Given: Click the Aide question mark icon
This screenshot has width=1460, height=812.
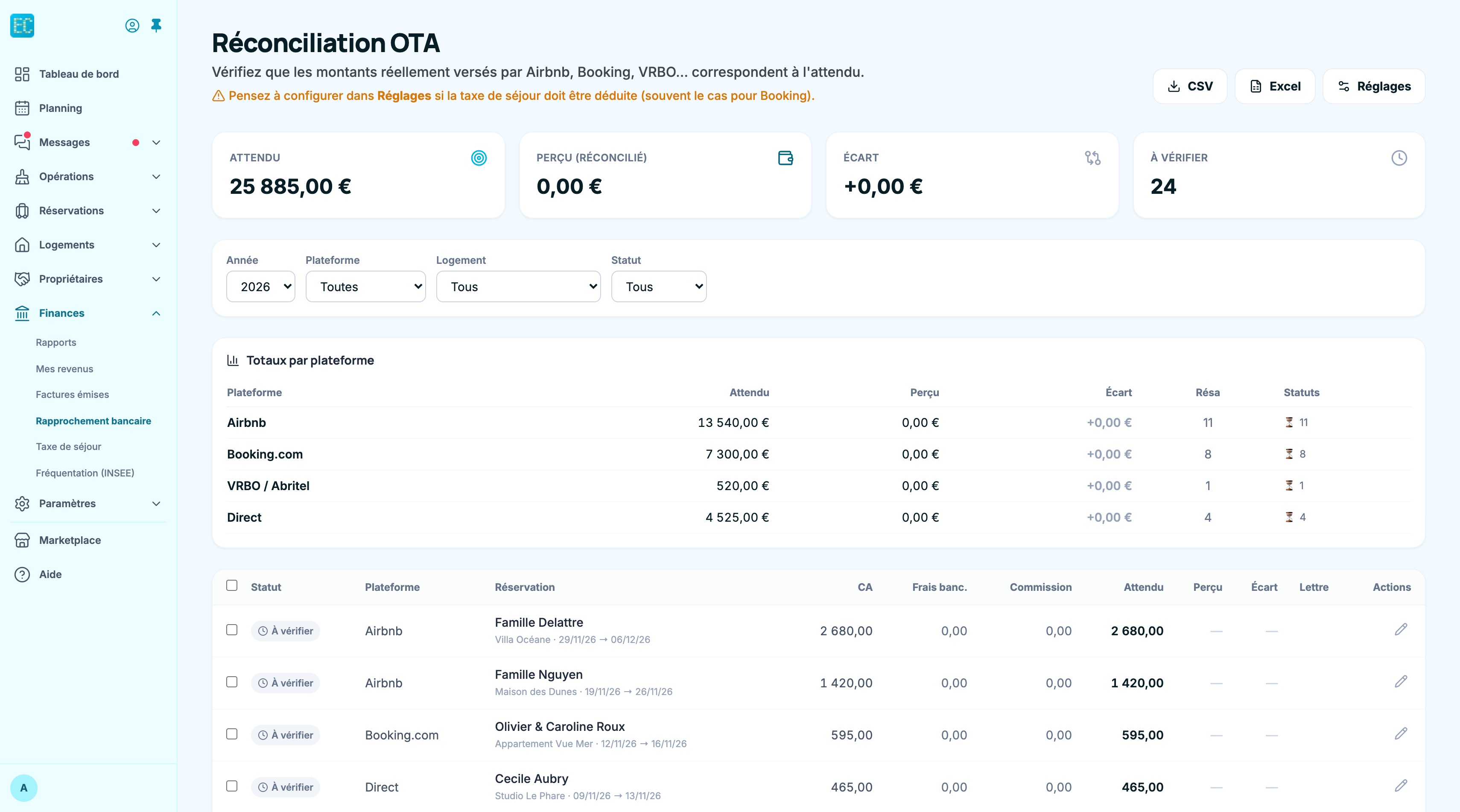Looking at the screenshot, I should coord(22,575).
